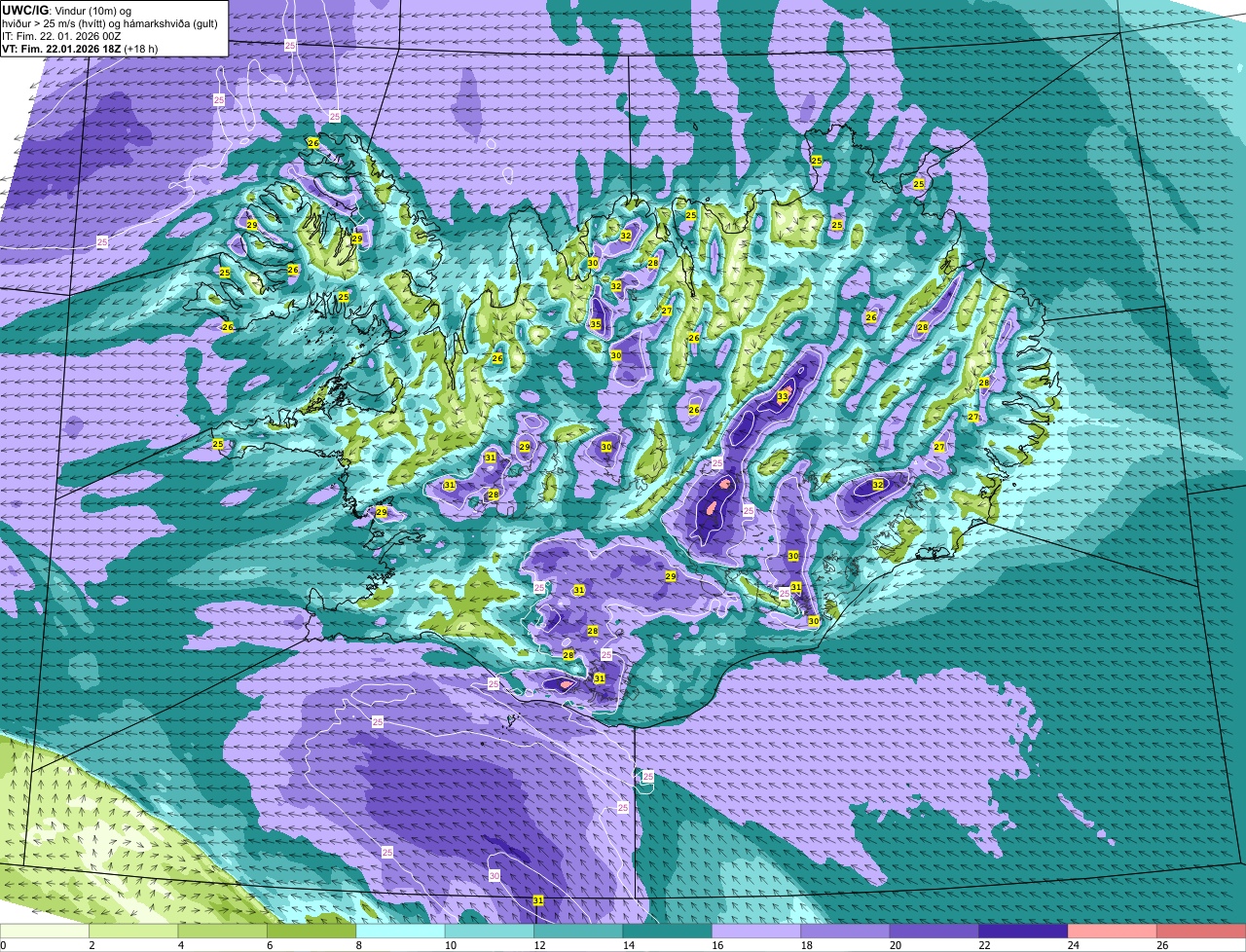Click the 'hviður > 25 m/s (hvítt)' legend description line
1246x952 pixels.
[x=110, y=23]
